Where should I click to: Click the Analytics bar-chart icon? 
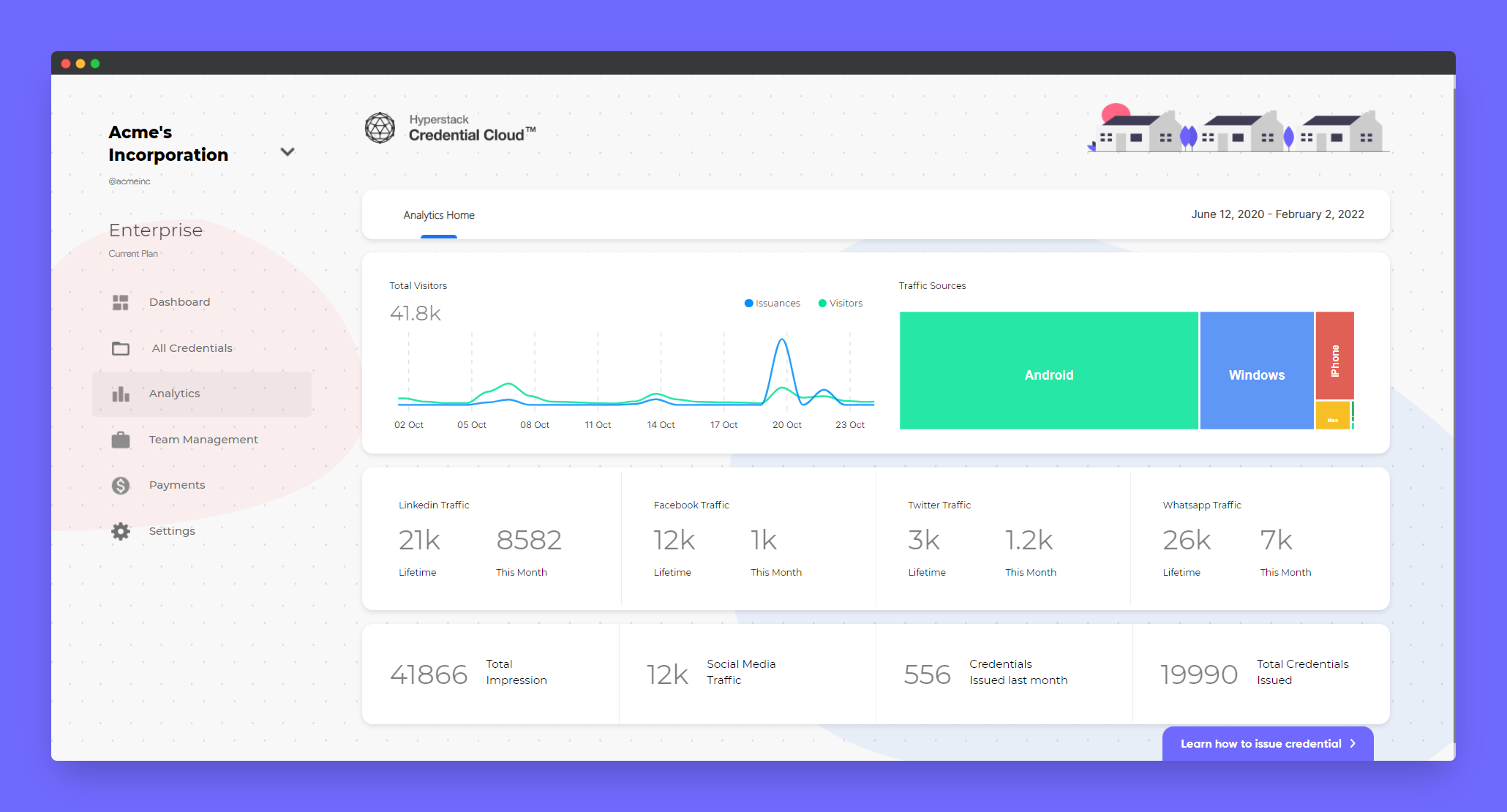[121, 394]
